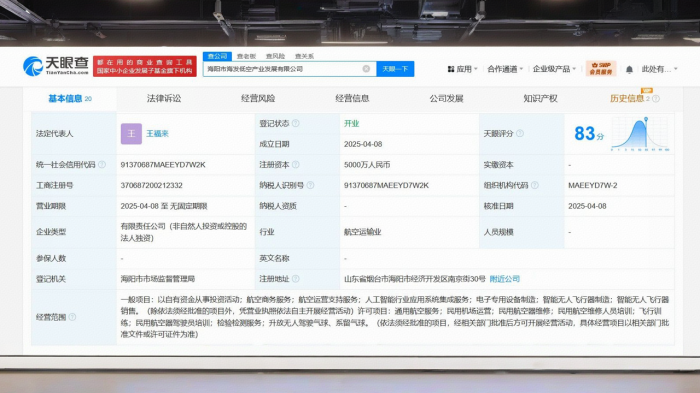Switch to the 历史信息 tab
700x393 pixels.
pyautogui.click(x=627, y=99)
